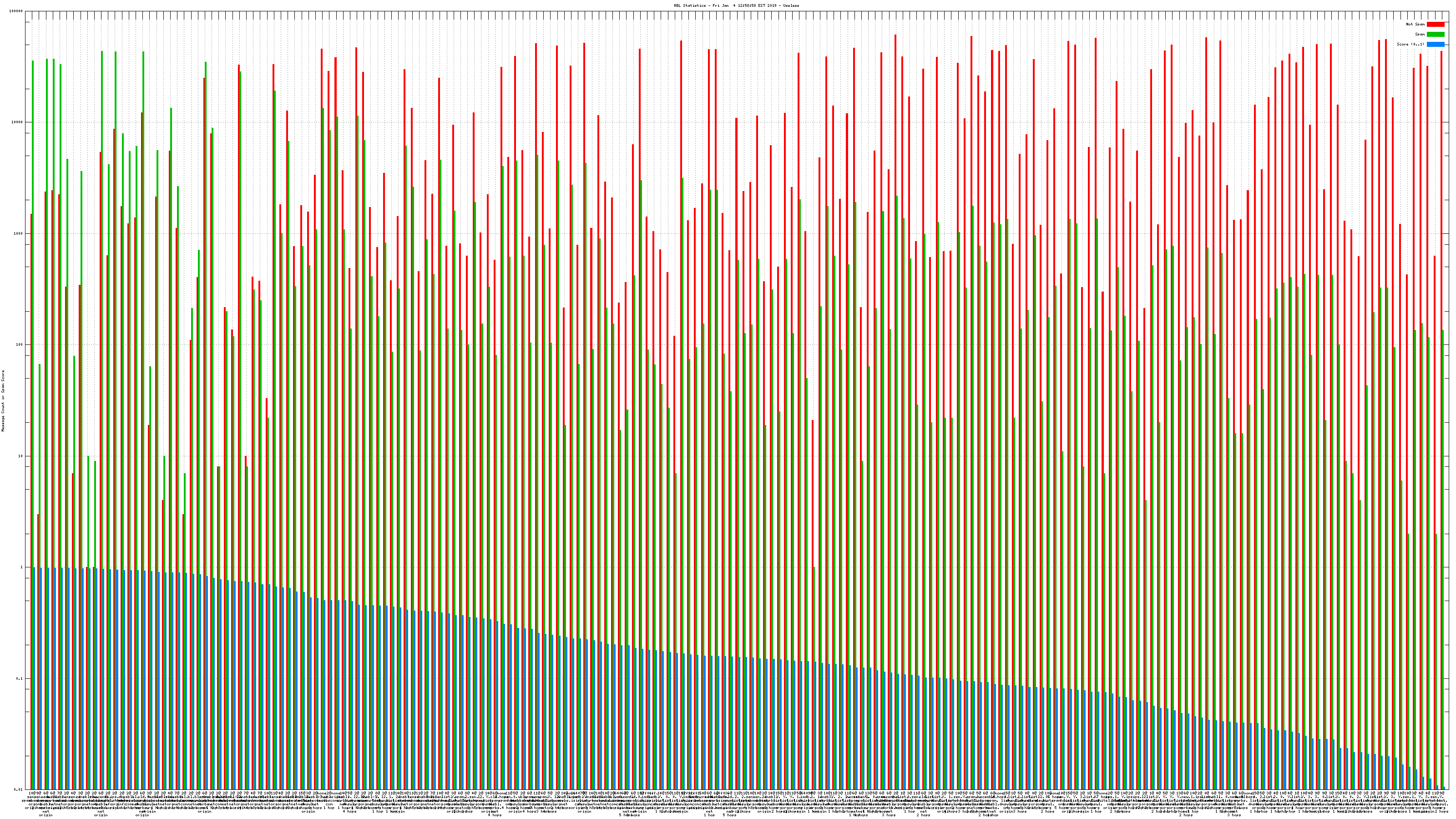Select the 'Spam' legend label text

click(1420, 35)
